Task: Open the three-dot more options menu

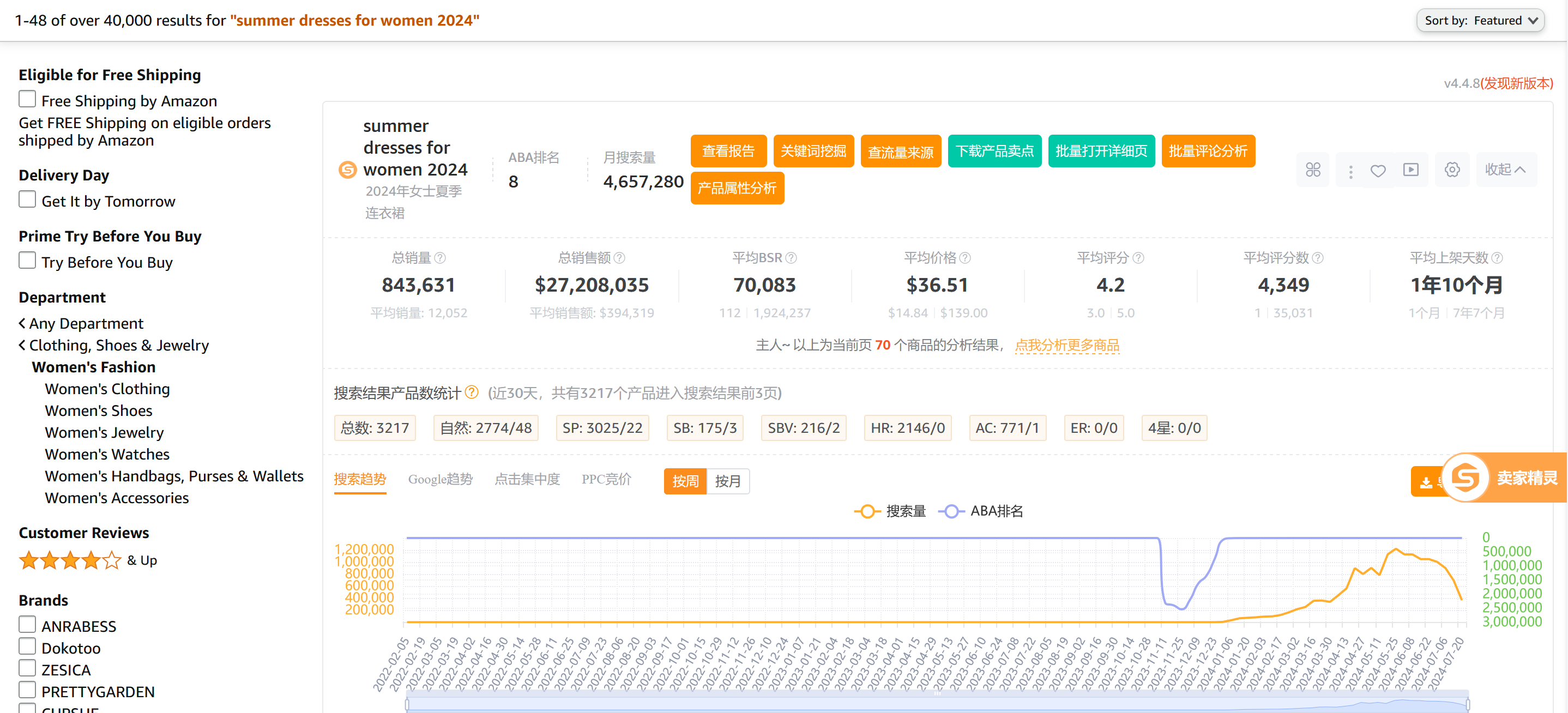Action: pos(1350,171)
